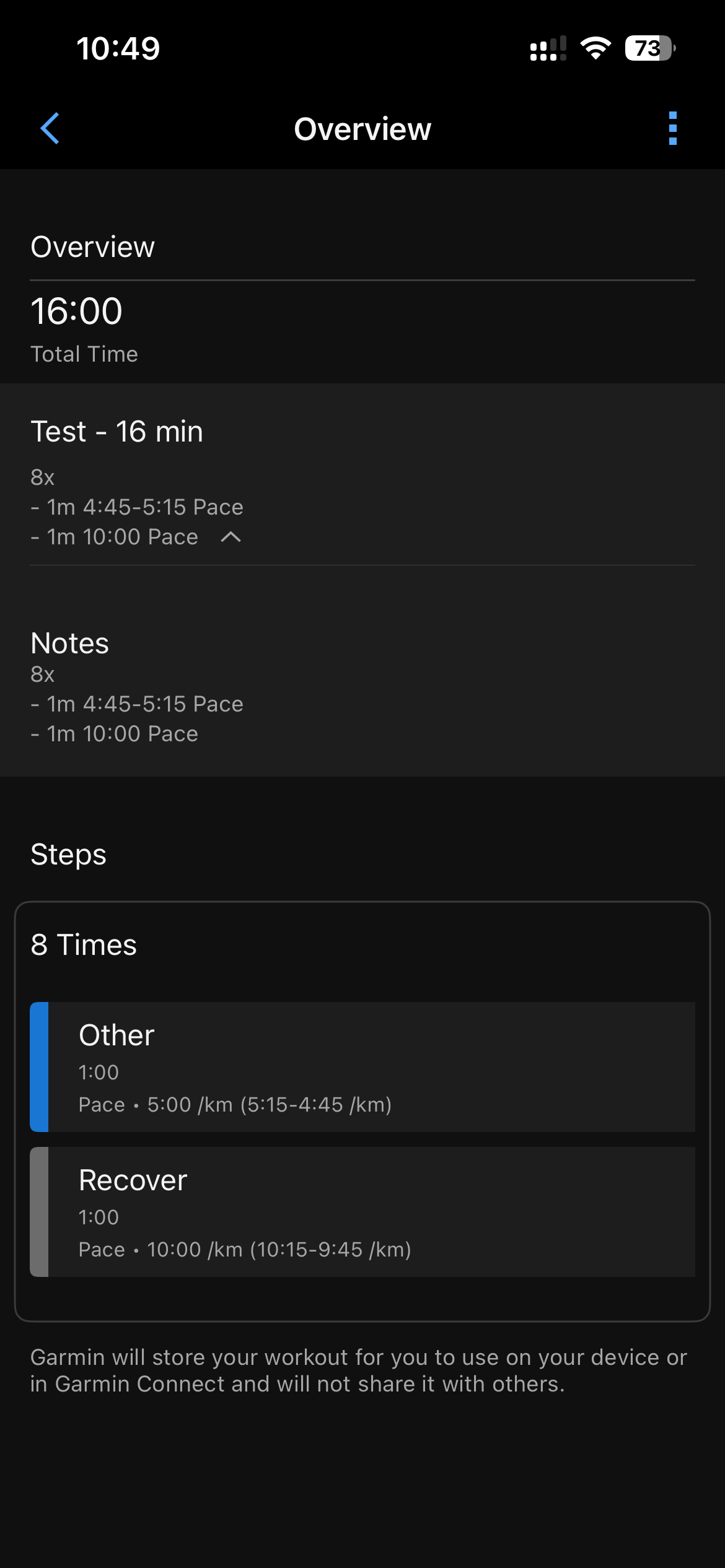Viewport: 725px width, 1568px height.
Task: Tap the Overview title in navigation bar
Action: pyautogui.click(x=362, y=129)
